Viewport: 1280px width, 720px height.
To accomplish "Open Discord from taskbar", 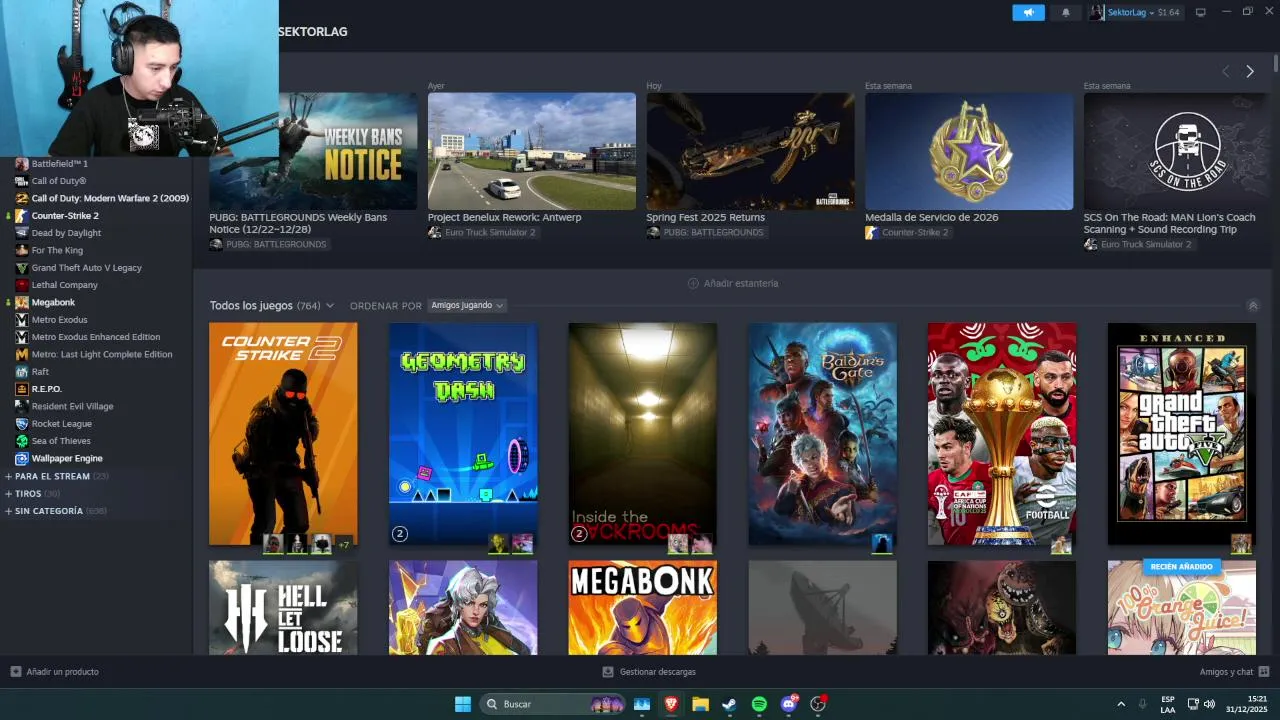I will (789, 704).
